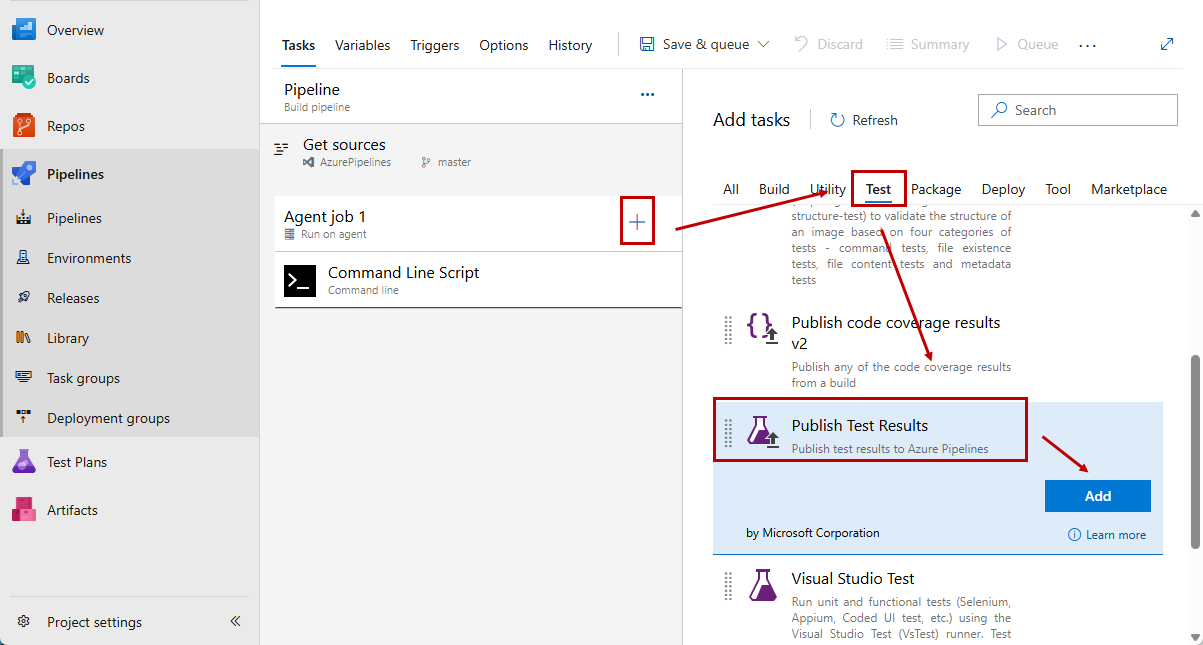Image resolution: width=1203 pixels, height=645 pixels.
Task: Switch to the Options tab
Action: point(504,45)
